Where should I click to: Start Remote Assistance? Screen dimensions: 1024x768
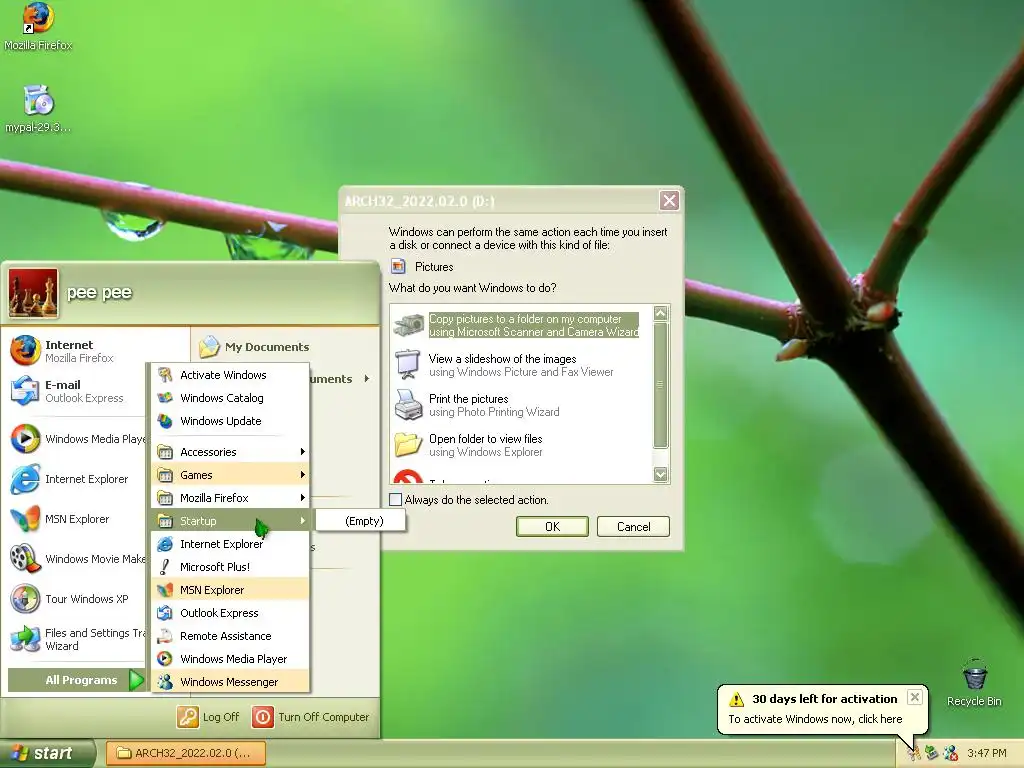point(231,636)
